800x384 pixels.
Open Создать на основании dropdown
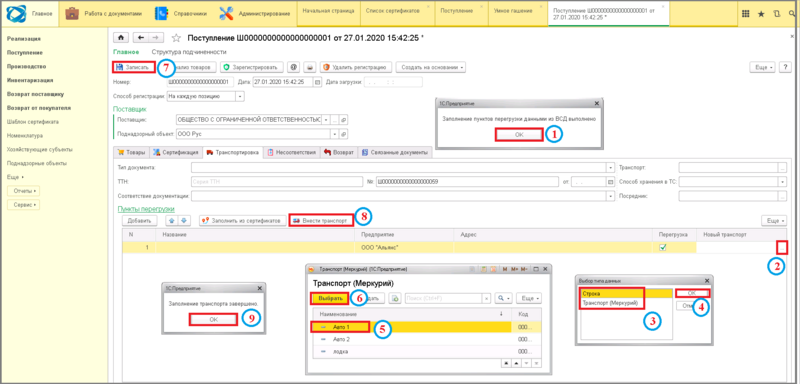(431, 67)
